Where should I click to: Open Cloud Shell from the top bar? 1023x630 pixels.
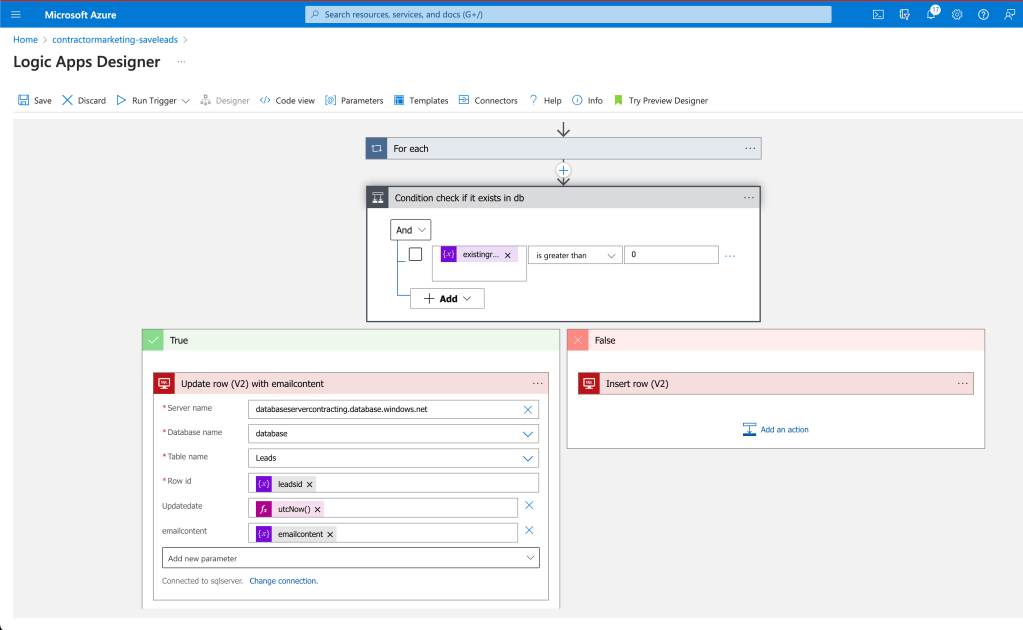[x=878, y=14]
